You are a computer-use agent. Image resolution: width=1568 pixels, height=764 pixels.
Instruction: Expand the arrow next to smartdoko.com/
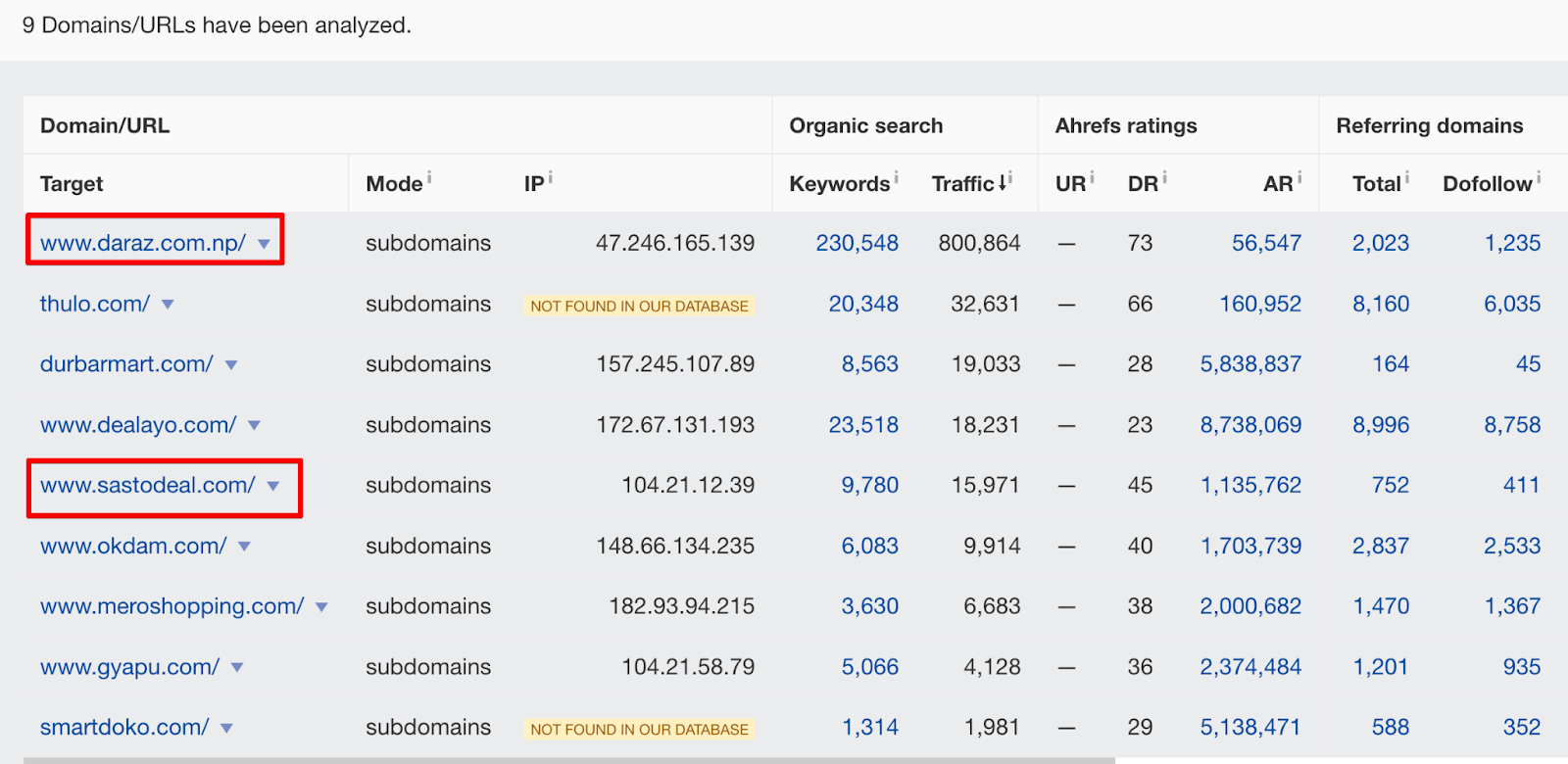(226, 729)
